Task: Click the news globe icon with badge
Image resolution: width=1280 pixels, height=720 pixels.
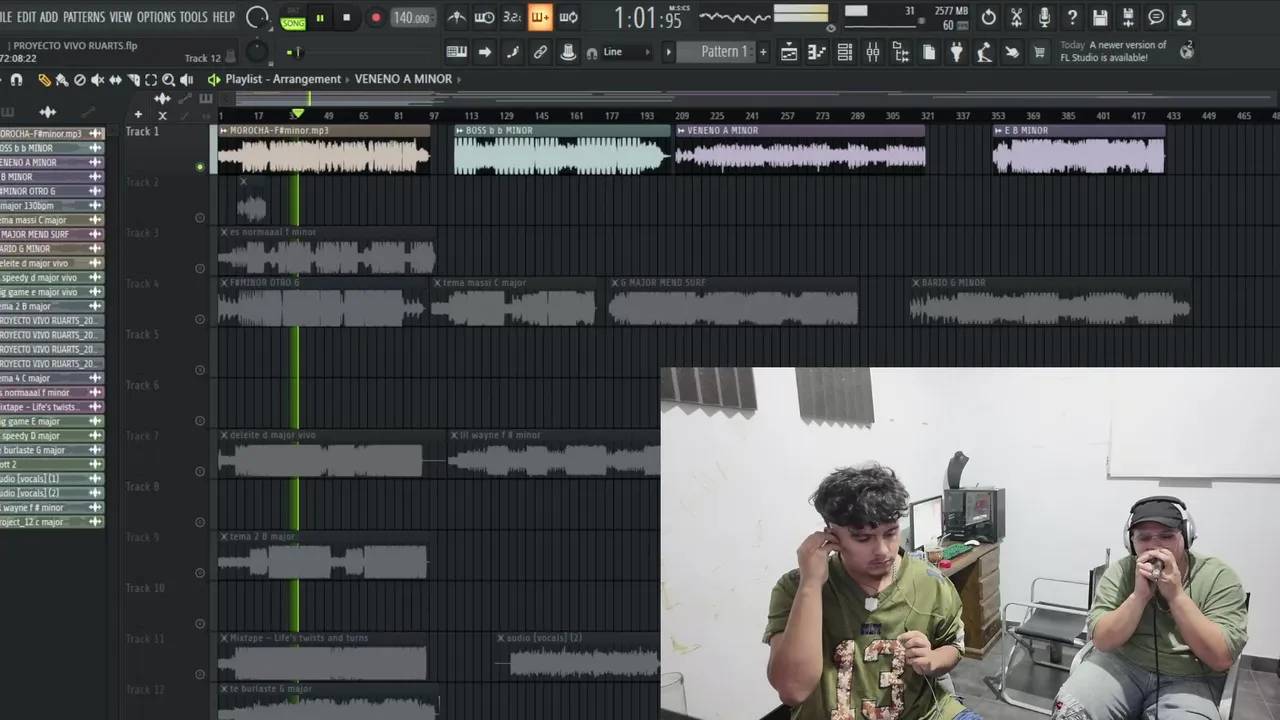Action: tap(1187, 50)
